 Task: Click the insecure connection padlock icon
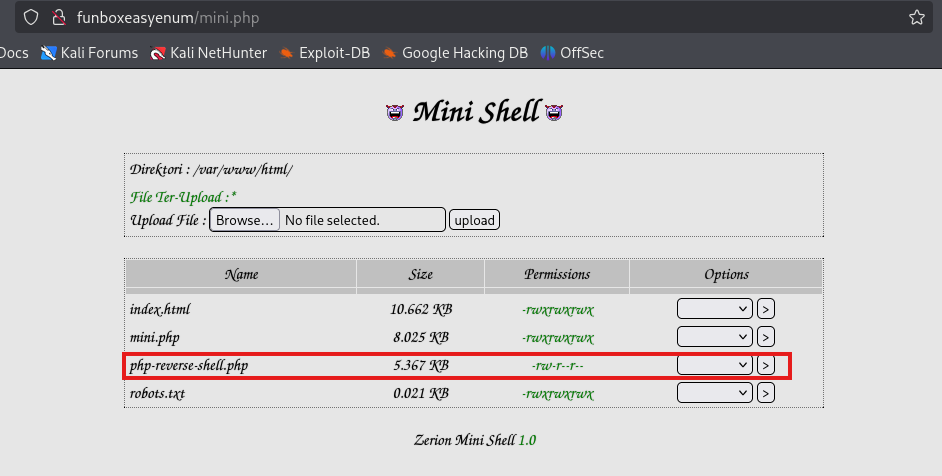[x=59, y=17]
